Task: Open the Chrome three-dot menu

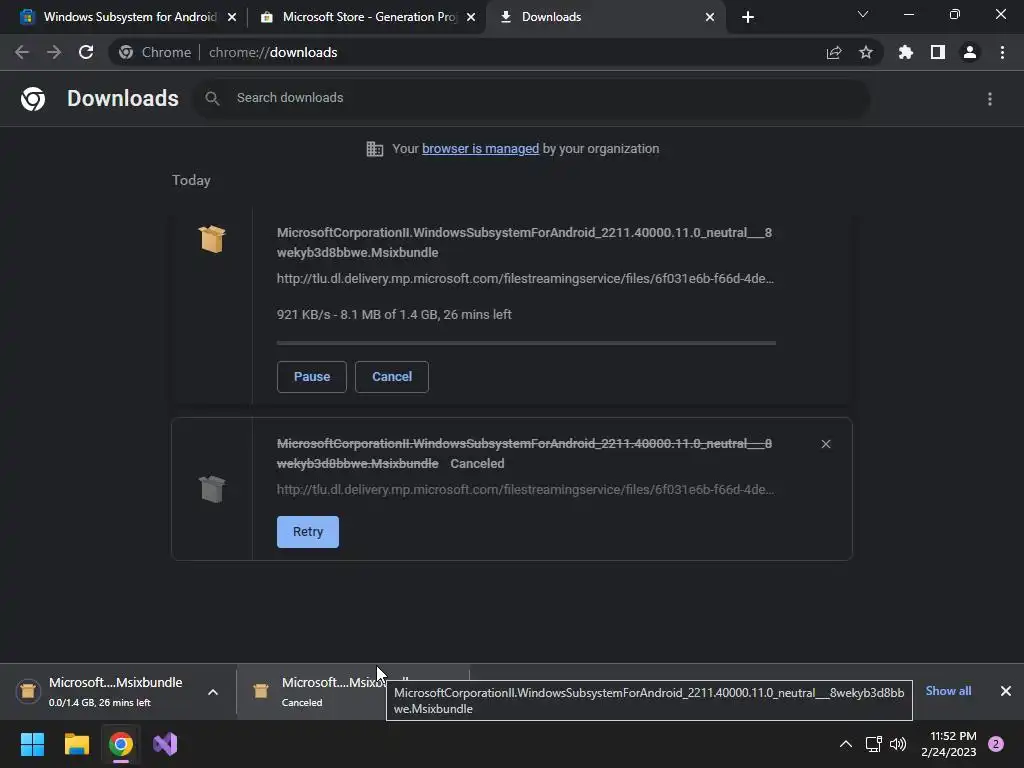Action: tap(1002, 52)
